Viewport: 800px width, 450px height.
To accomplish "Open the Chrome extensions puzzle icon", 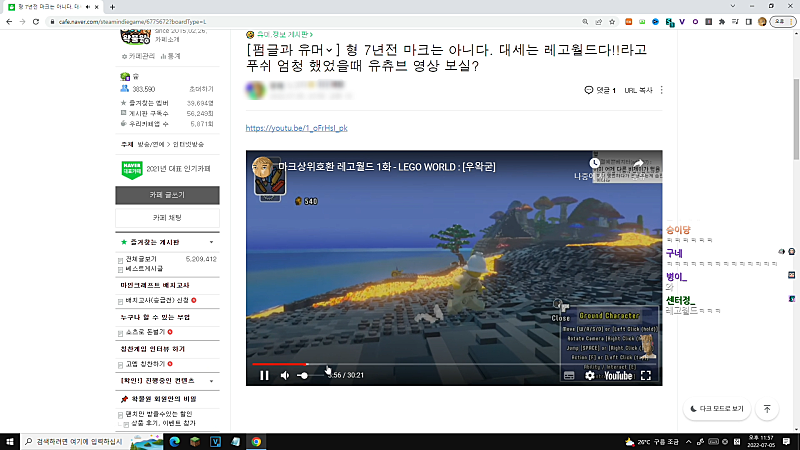I will tap(721, 22).
